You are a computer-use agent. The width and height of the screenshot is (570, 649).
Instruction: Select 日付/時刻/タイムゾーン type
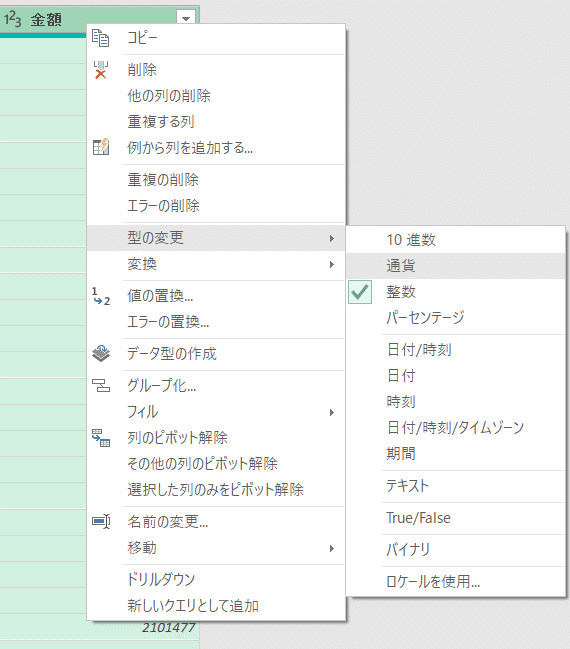click(456, 427)
